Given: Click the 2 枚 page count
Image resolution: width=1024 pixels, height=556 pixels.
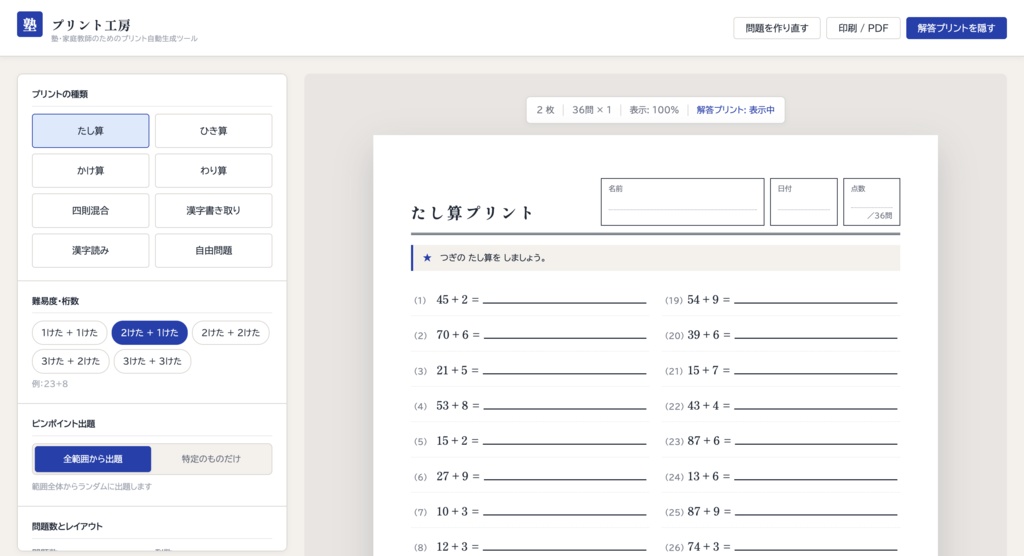Looking at the screenshot, I should (545, 110).
